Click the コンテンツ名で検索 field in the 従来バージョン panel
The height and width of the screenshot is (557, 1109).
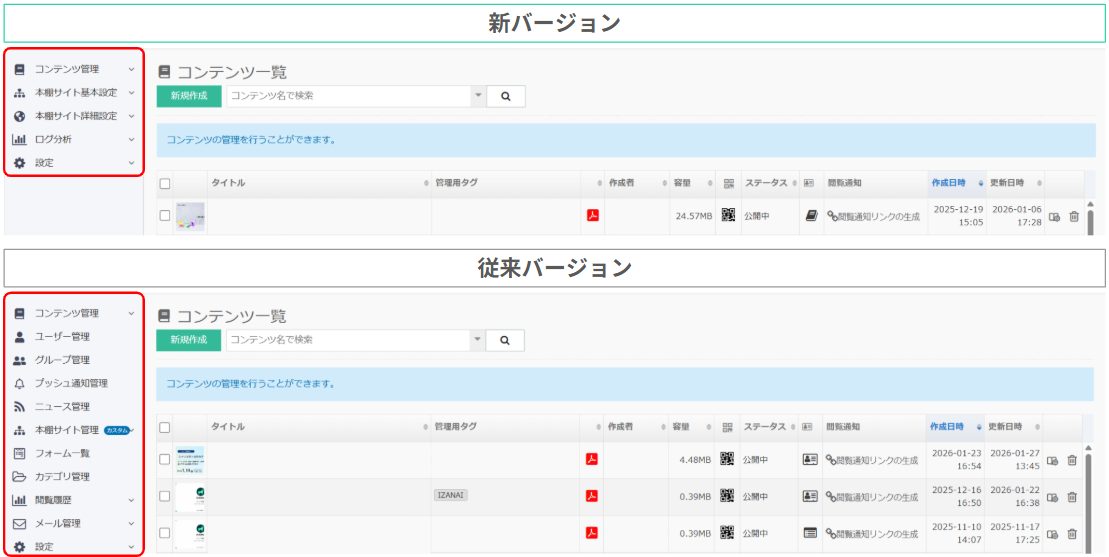tap(347, 340)
